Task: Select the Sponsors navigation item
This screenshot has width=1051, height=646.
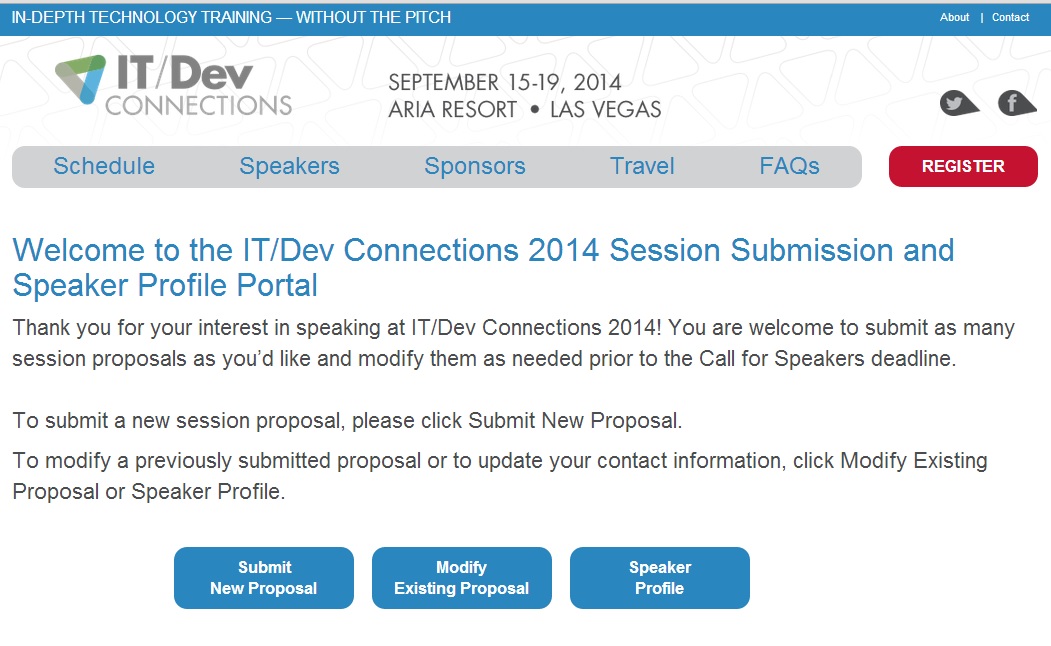Action: pyautogui.click(x=475, y=167)
